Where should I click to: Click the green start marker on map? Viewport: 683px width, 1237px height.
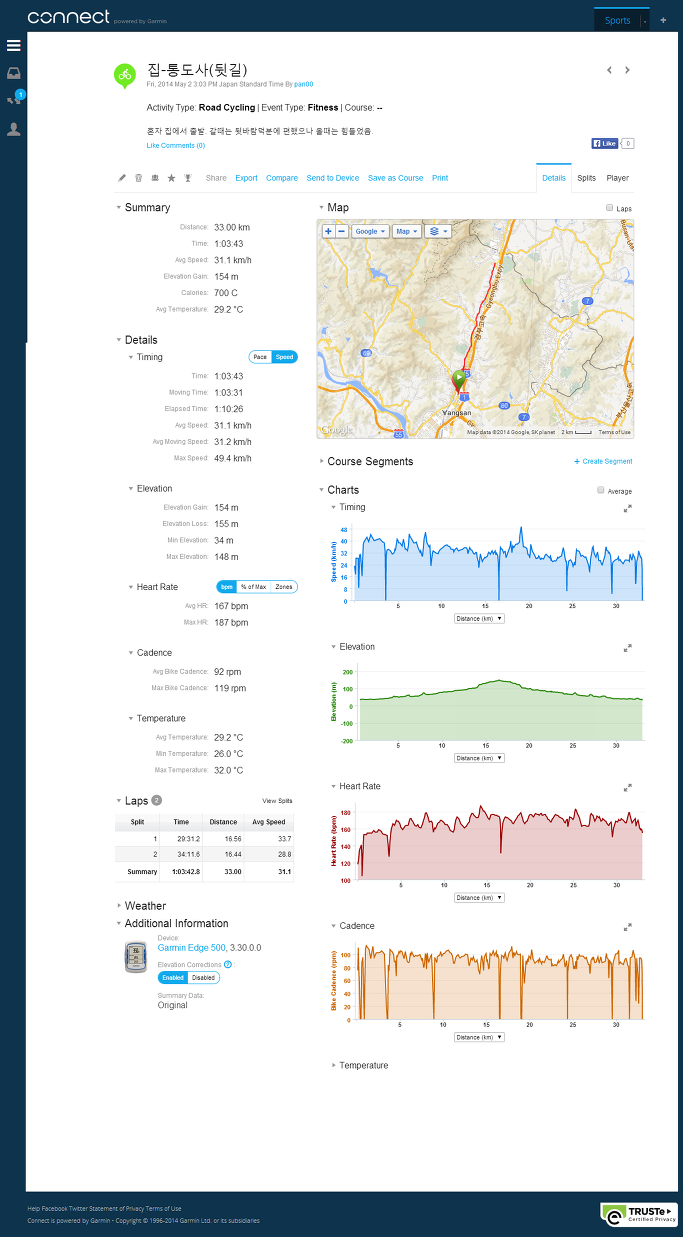point(459,380)
